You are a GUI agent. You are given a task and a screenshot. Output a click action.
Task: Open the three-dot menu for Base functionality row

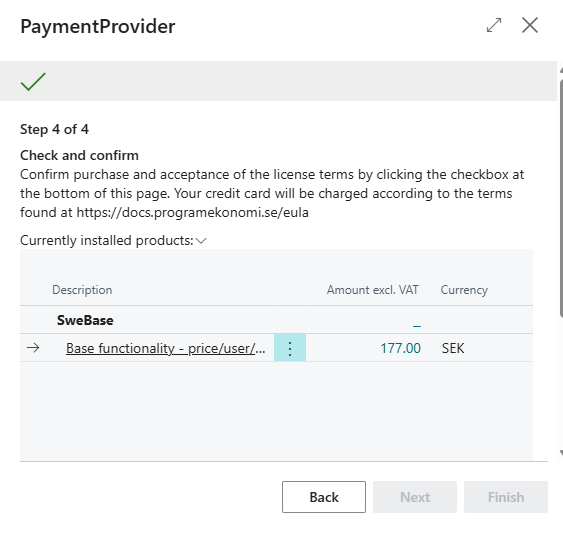(290, 348)
